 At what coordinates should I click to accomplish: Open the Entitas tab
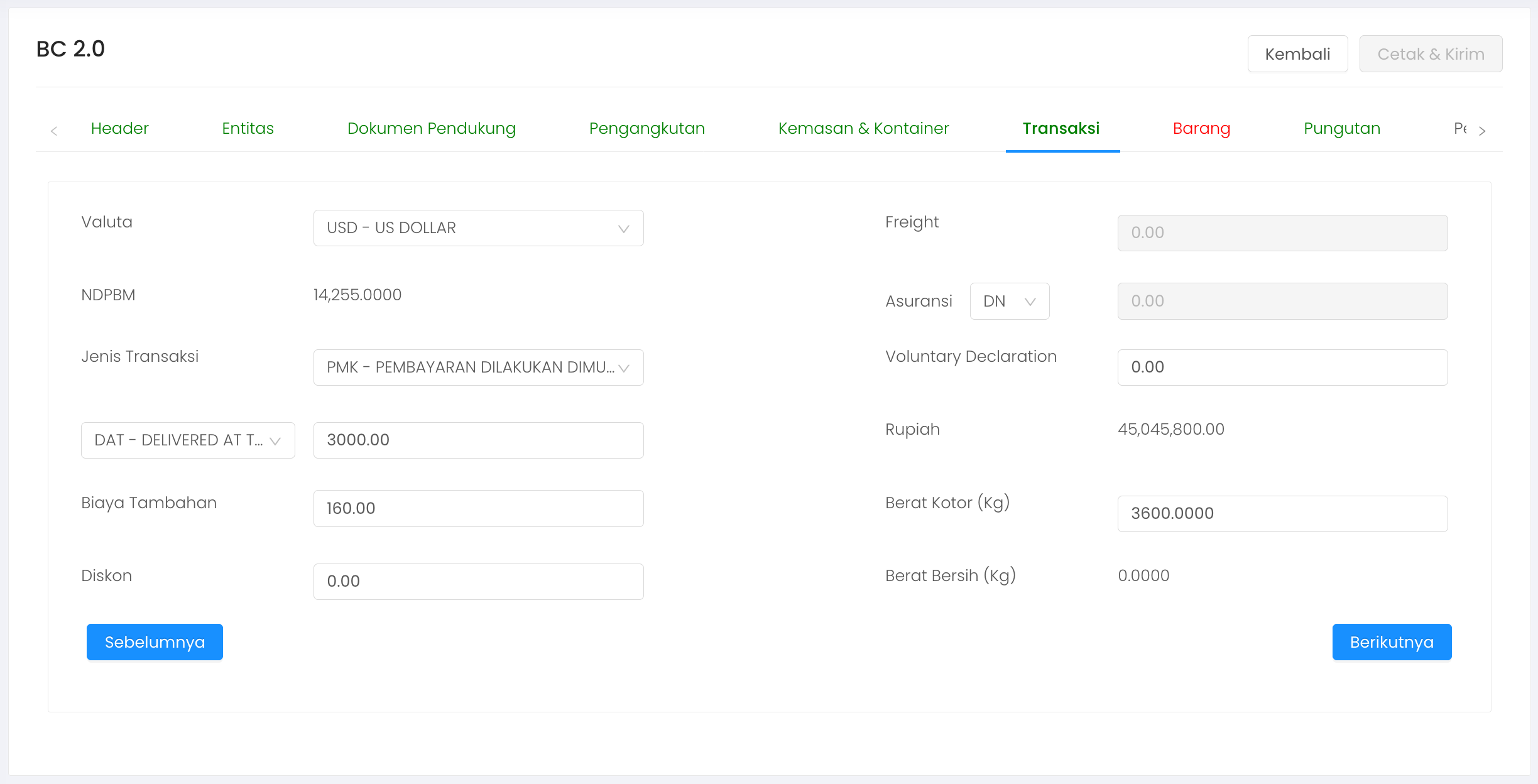click(x=248, y=129)
